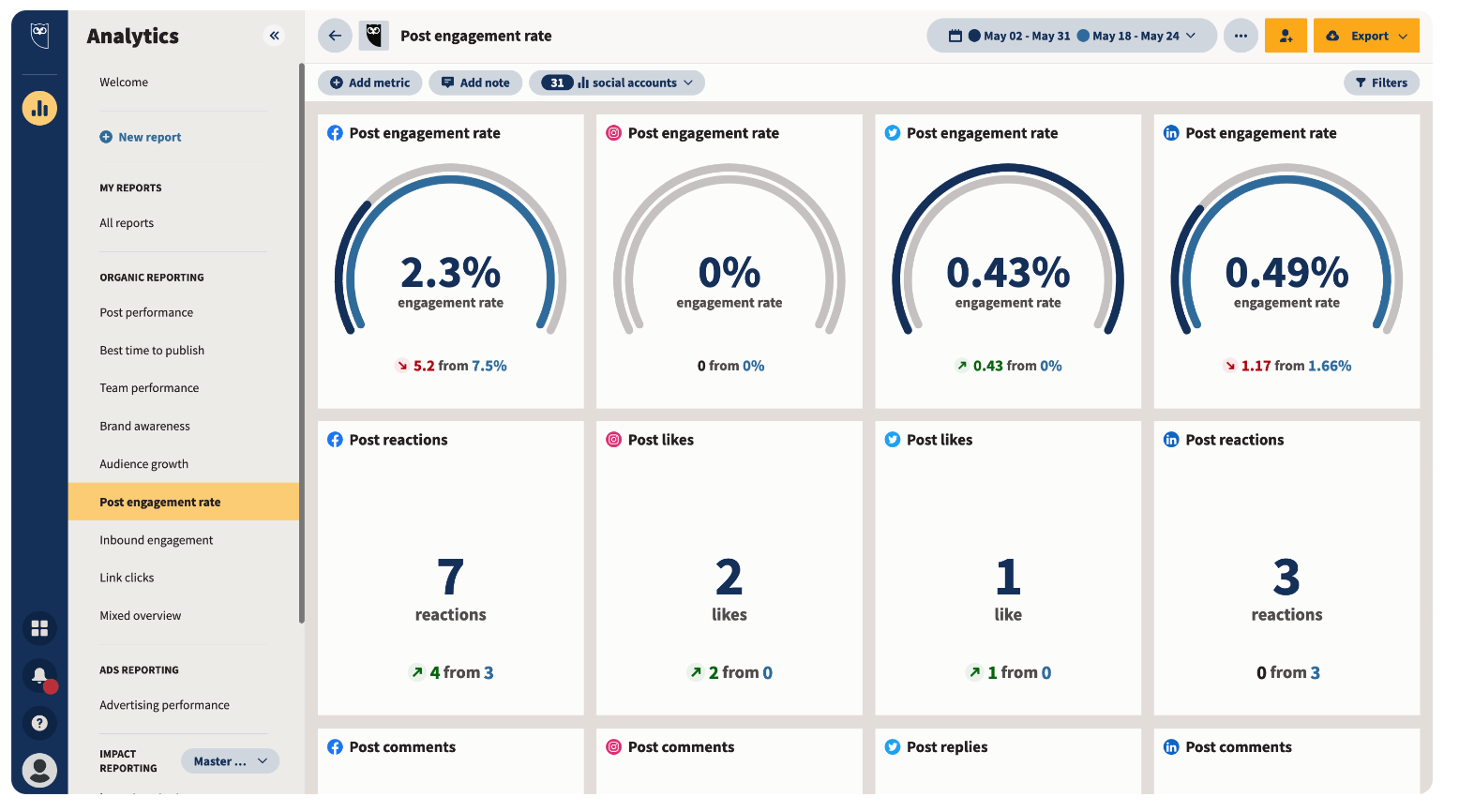Go to Audience growth report
1459x812 pixels.
(x=143, y=464)
